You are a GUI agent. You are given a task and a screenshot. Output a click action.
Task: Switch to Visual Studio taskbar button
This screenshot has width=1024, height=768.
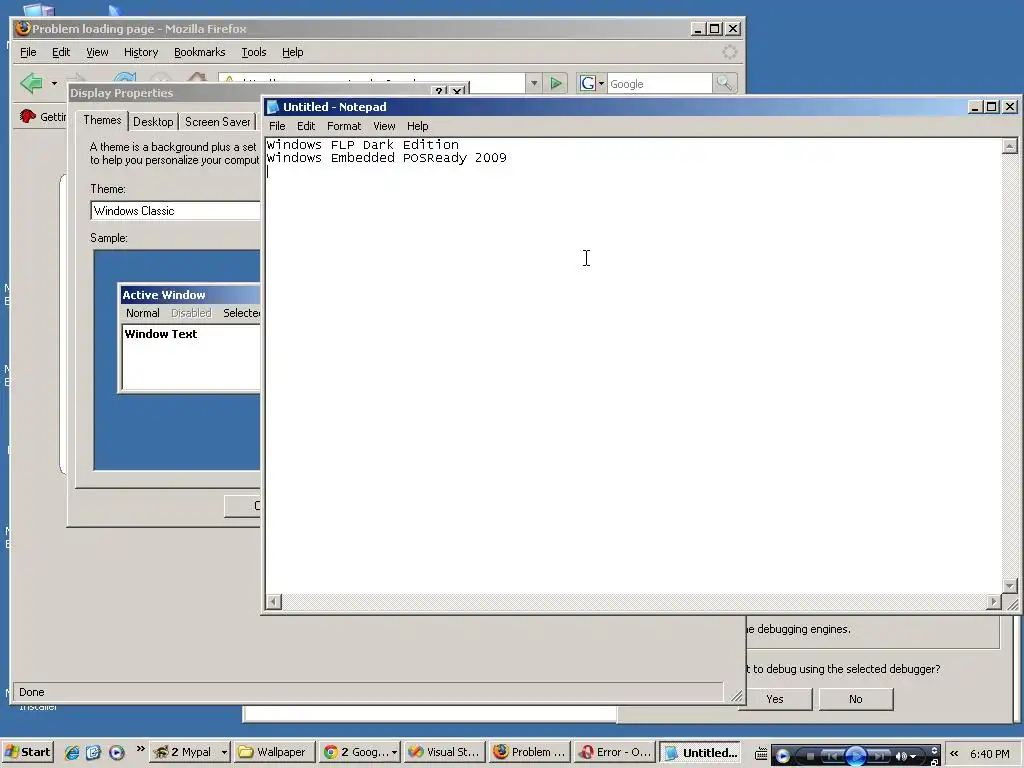click(x=445, y=752)
